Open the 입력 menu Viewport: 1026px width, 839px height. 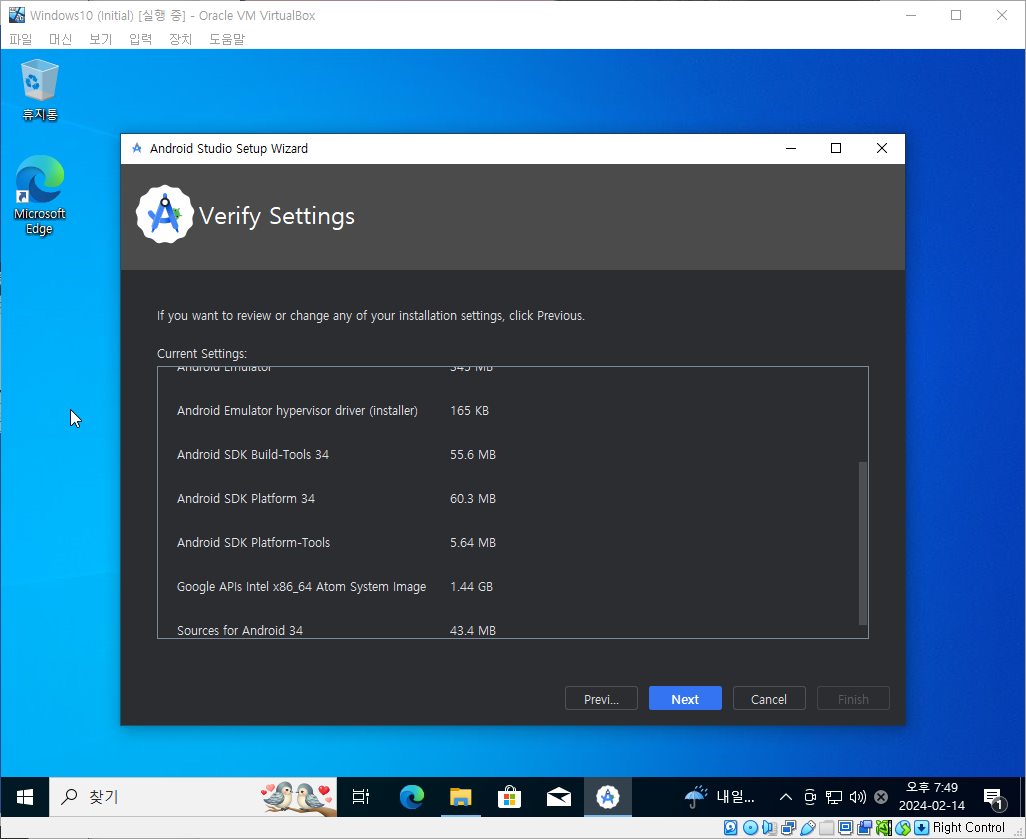point(140,39)
